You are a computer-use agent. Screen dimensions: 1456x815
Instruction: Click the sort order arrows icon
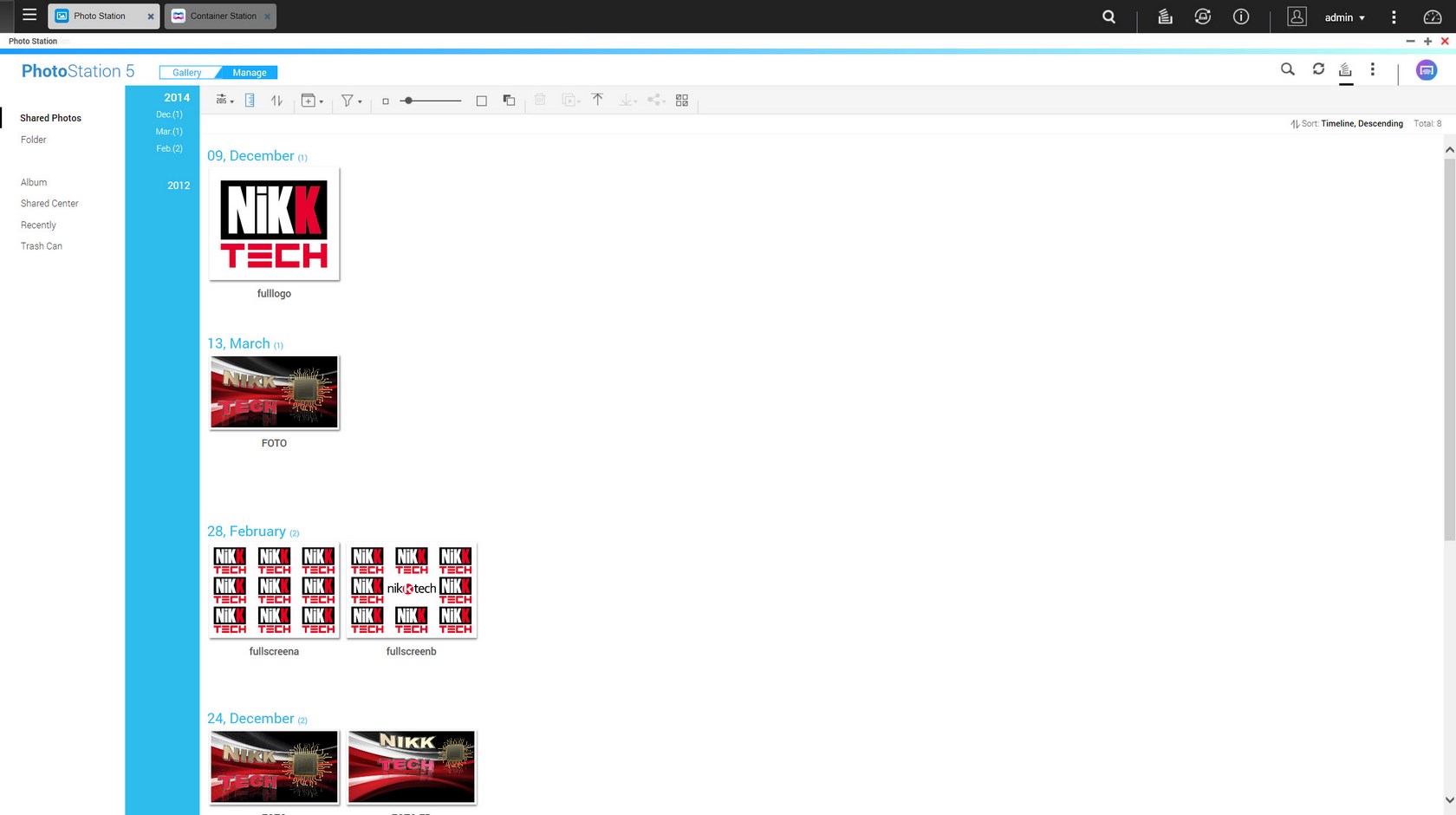(x=276, y=101)
